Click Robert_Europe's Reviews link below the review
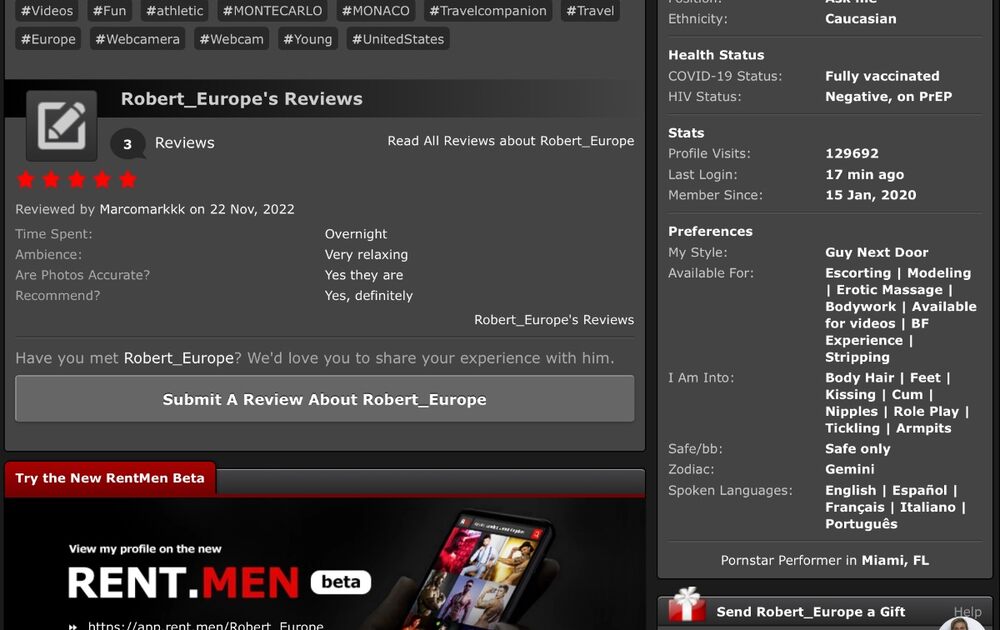 553,320
